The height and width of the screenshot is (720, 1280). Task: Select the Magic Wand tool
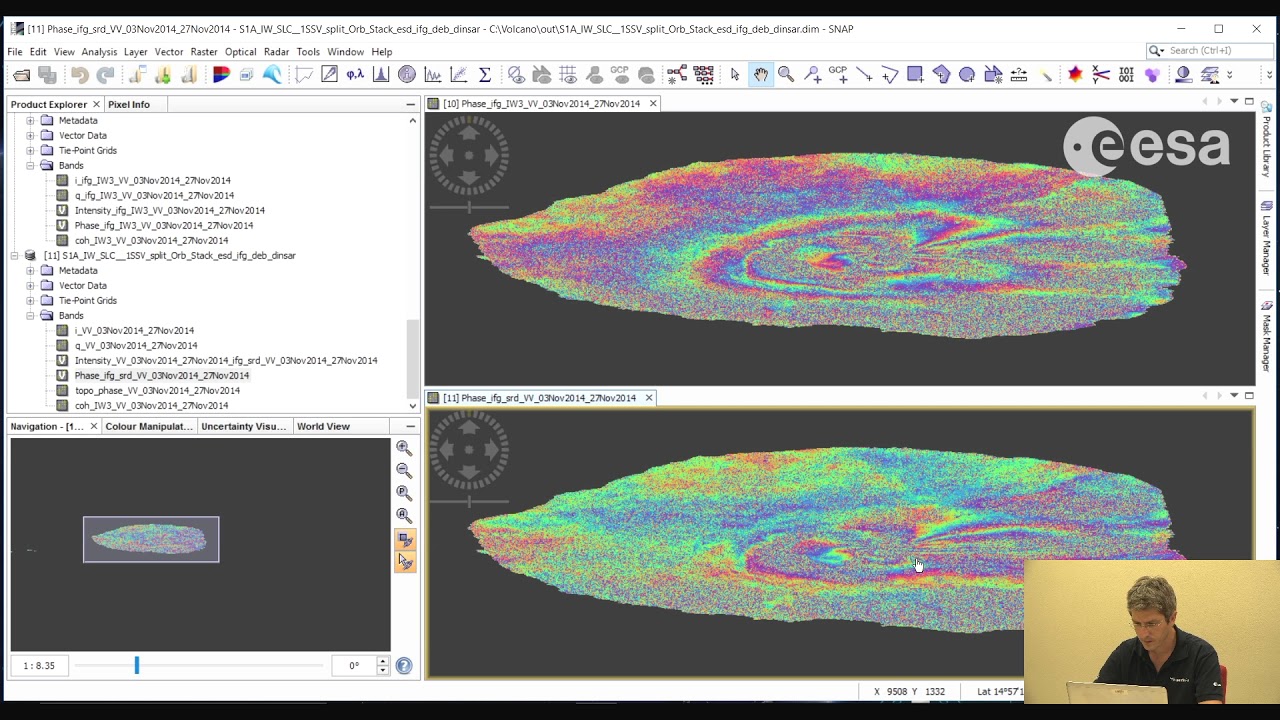pyautogui.click(x=1045, y=75)
